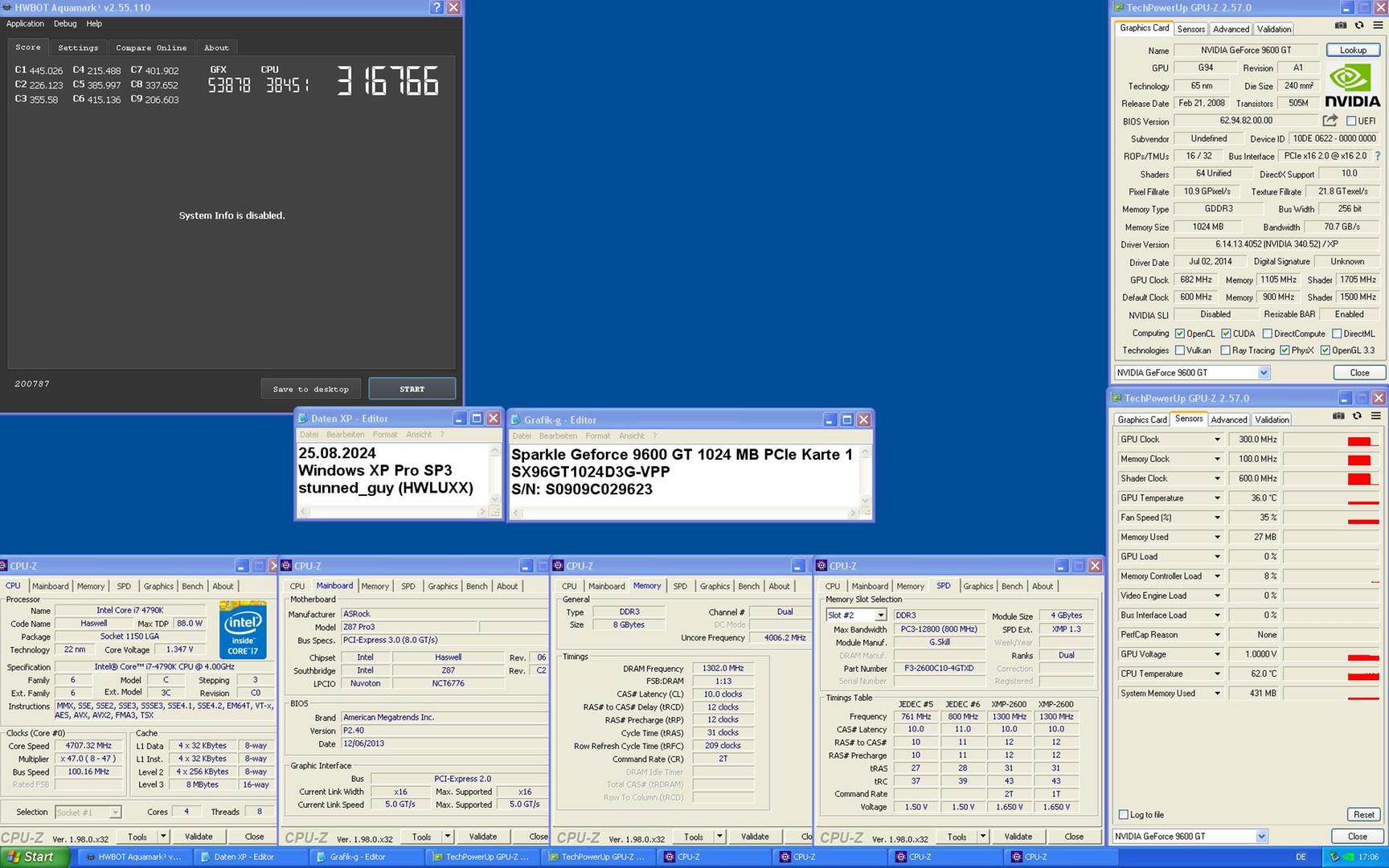The image size is (1389, 868).
Task: Click Close button in GPU-Z Graphics Card window
Action: click(1359, 373)
